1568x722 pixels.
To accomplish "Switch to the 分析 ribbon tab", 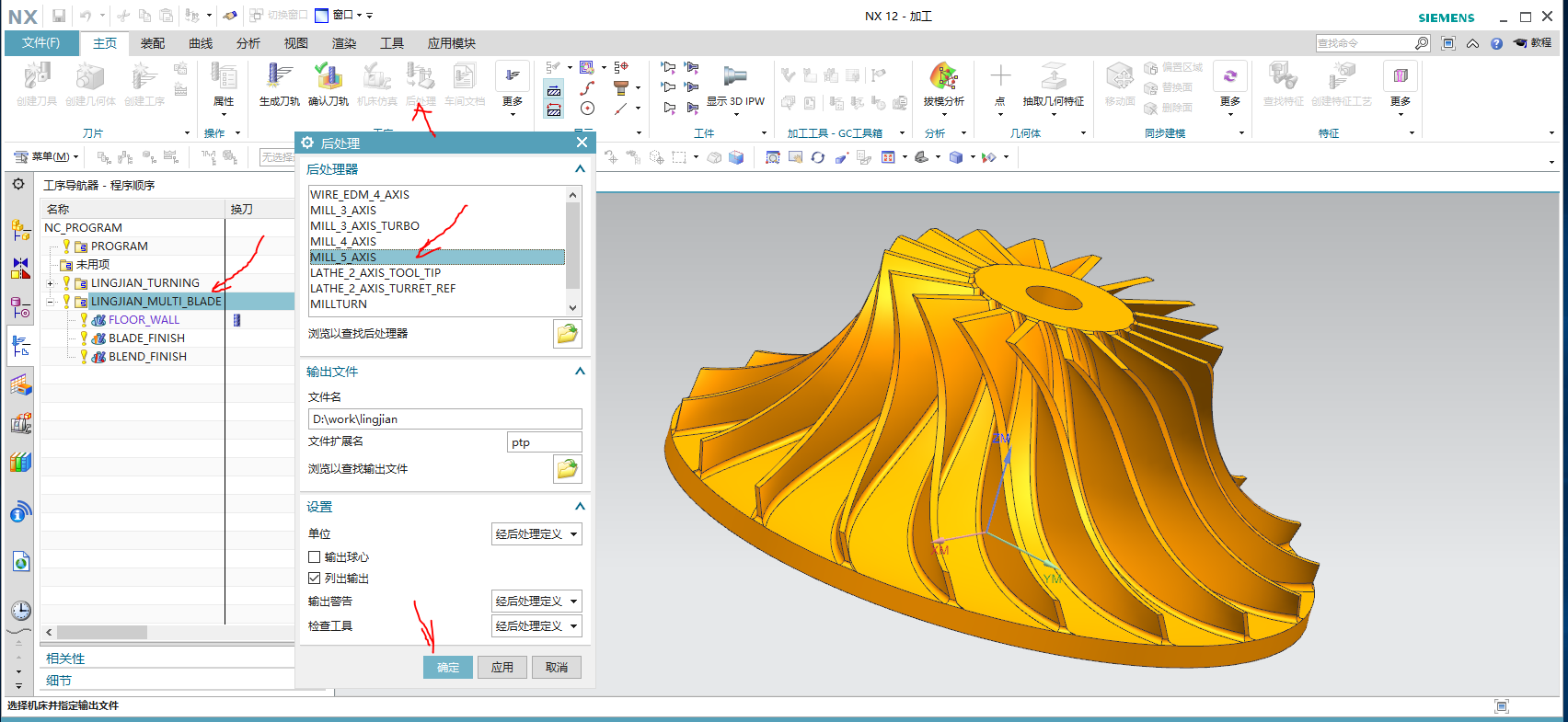I will click(248, 43).
